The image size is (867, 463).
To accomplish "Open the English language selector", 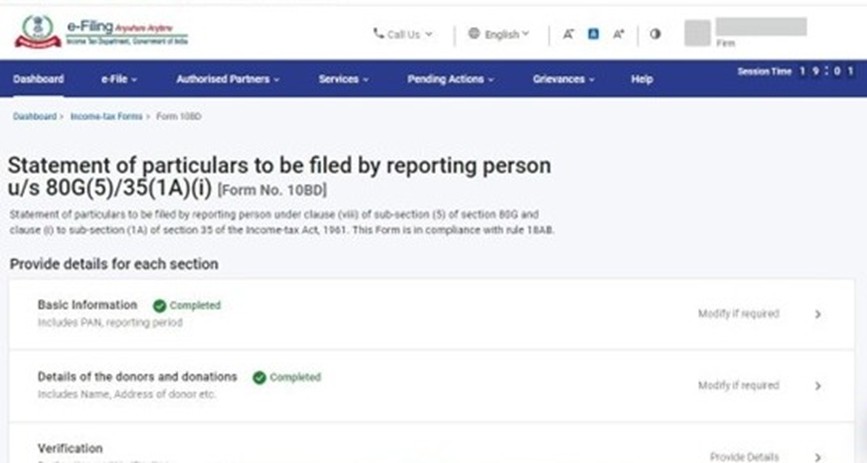I will tap(499, 34).
